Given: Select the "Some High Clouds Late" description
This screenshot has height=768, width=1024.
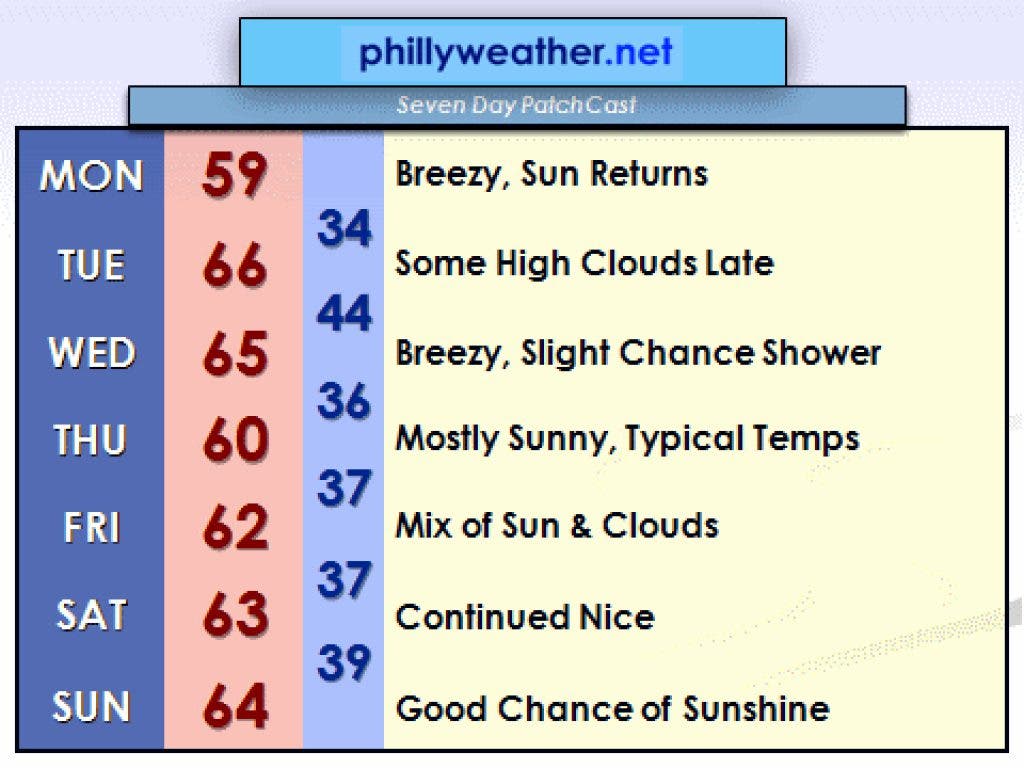Looking at the screenshot, I should [x=584, y=263].
